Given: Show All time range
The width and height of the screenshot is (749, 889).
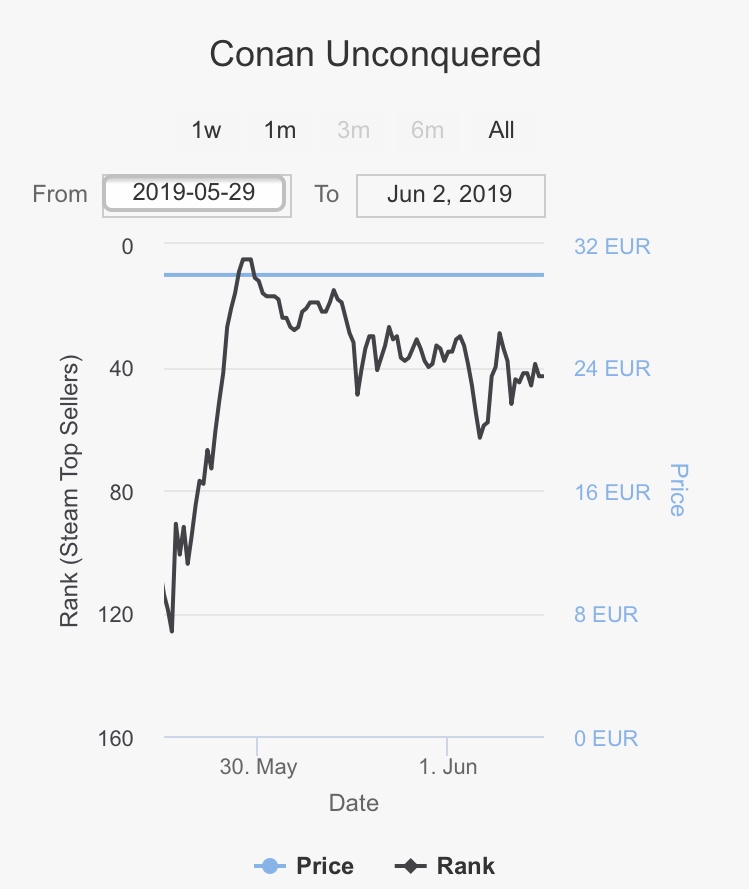Looking at the screenshot, I should click(x=501, y=130).
